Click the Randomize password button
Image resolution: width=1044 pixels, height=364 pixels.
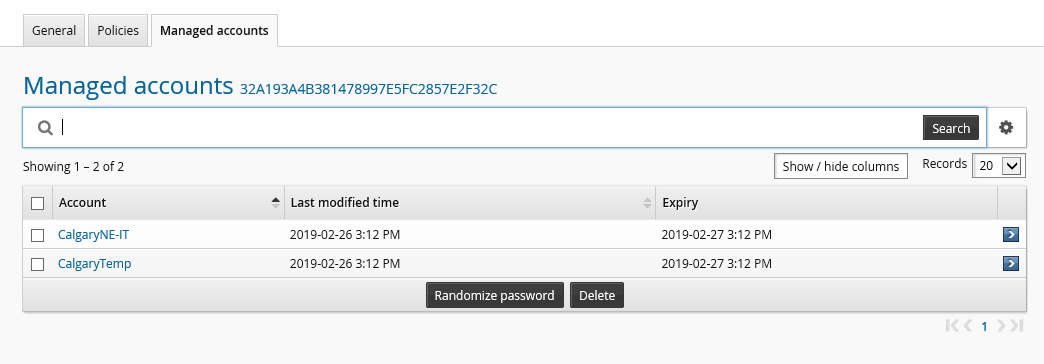pyautogui.click(x=495, y=295)
